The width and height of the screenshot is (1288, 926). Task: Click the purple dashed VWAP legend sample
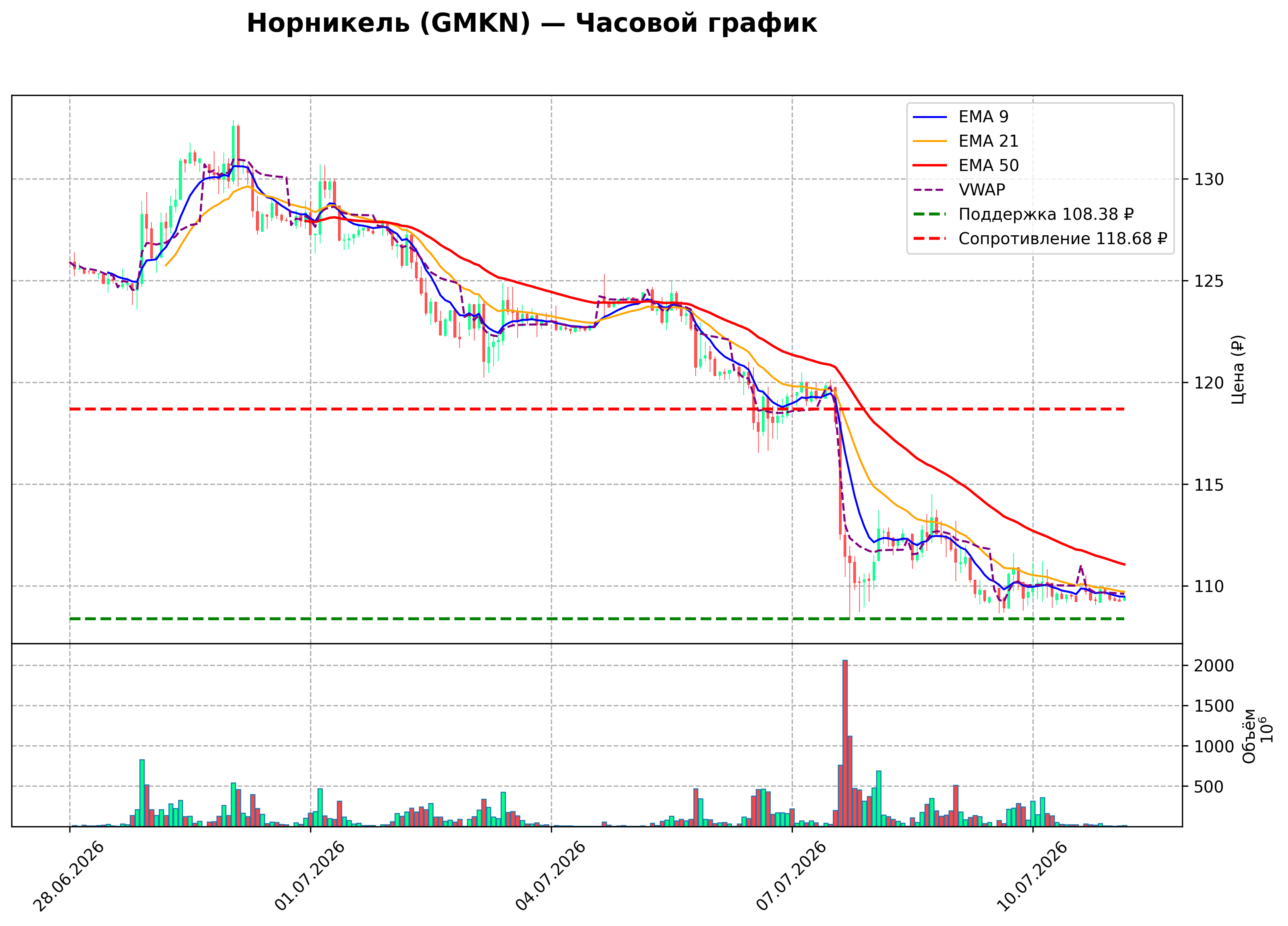pyautogui.click(x=930, y=190)
